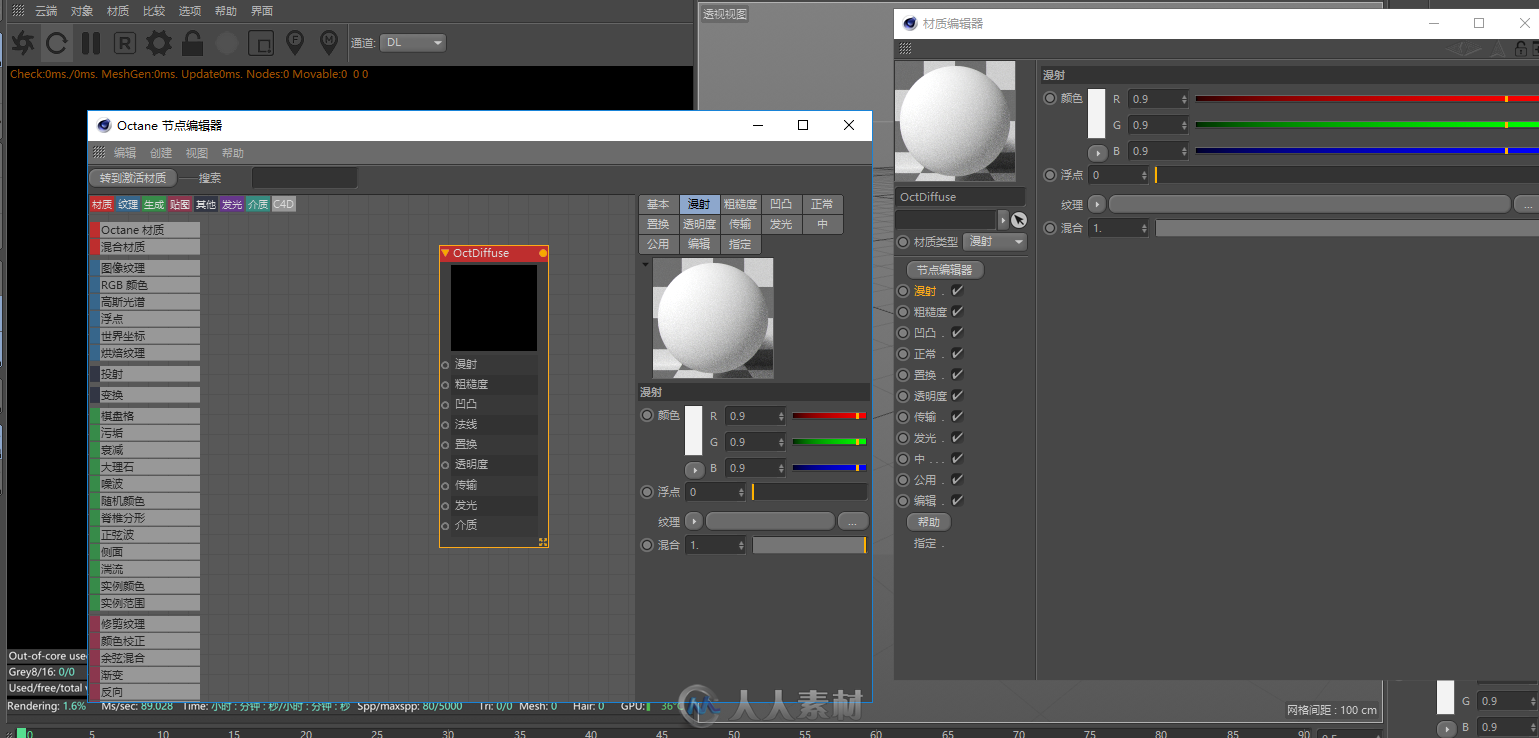This screenshot has height=738, width=1539.
Task: Collapse the OctDiffuse node with its triangle
Action: click(x=445, y=253)
